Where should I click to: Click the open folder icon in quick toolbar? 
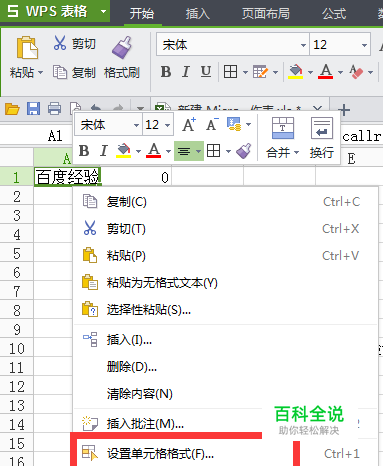click(x=12, y=109)
